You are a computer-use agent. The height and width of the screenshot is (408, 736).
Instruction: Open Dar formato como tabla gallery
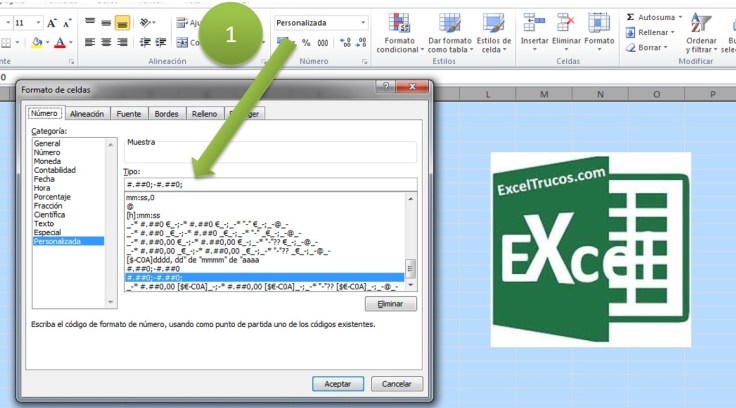click(x=449, y=33)
